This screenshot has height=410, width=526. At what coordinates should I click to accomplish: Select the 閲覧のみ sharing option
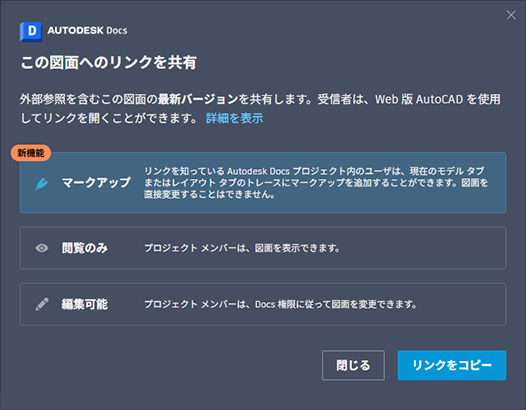pos(263,248)
